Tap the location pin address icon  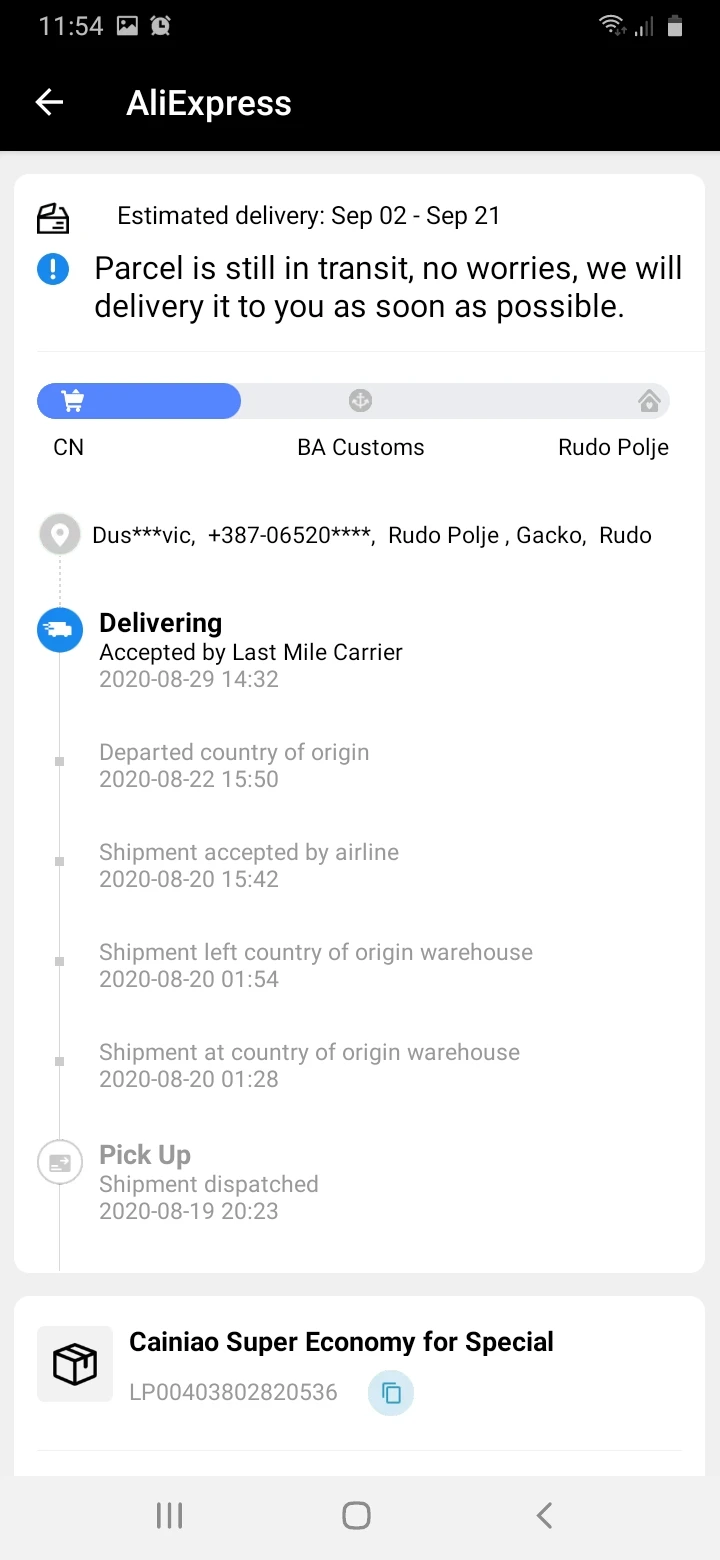click(59, 535)
